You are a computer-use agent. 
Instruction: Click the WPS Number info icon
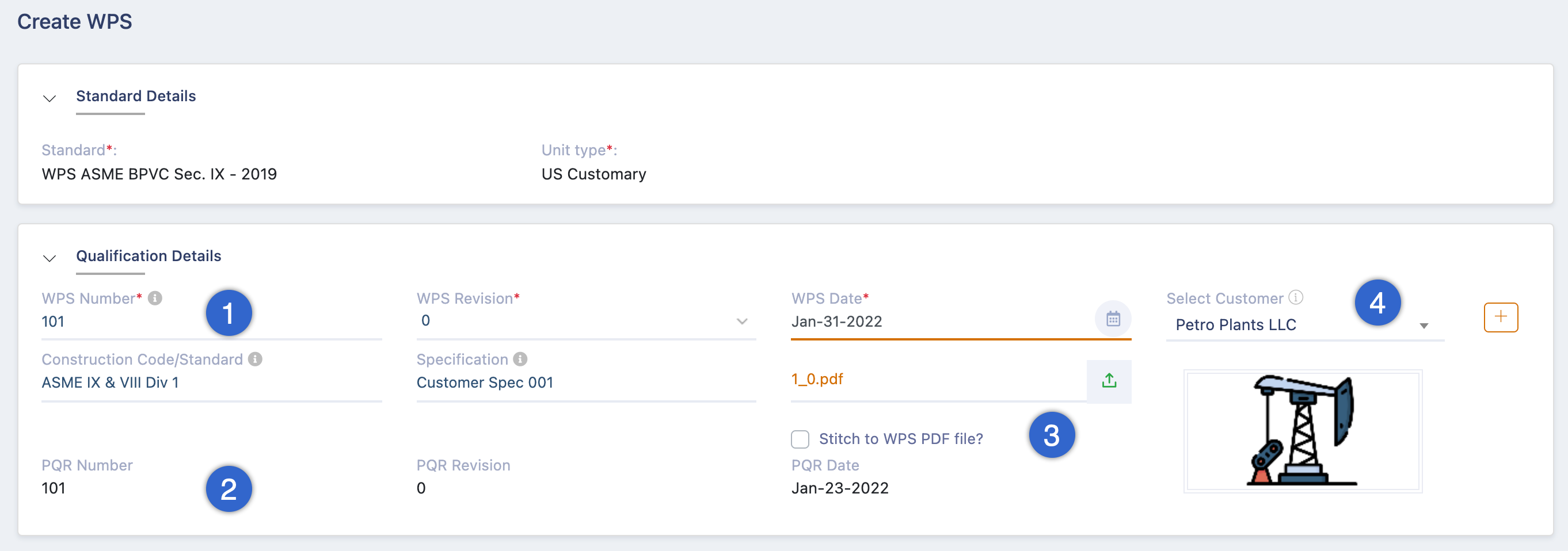pyautogui.click(x=155, y=298)
